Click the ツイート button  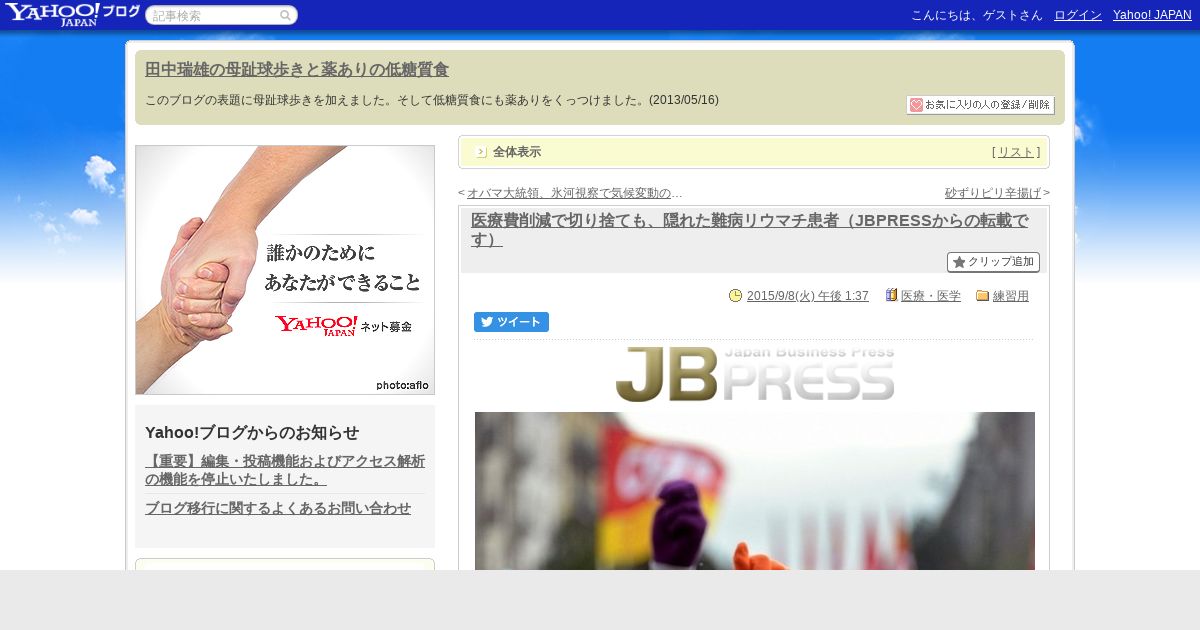(511, 322)
